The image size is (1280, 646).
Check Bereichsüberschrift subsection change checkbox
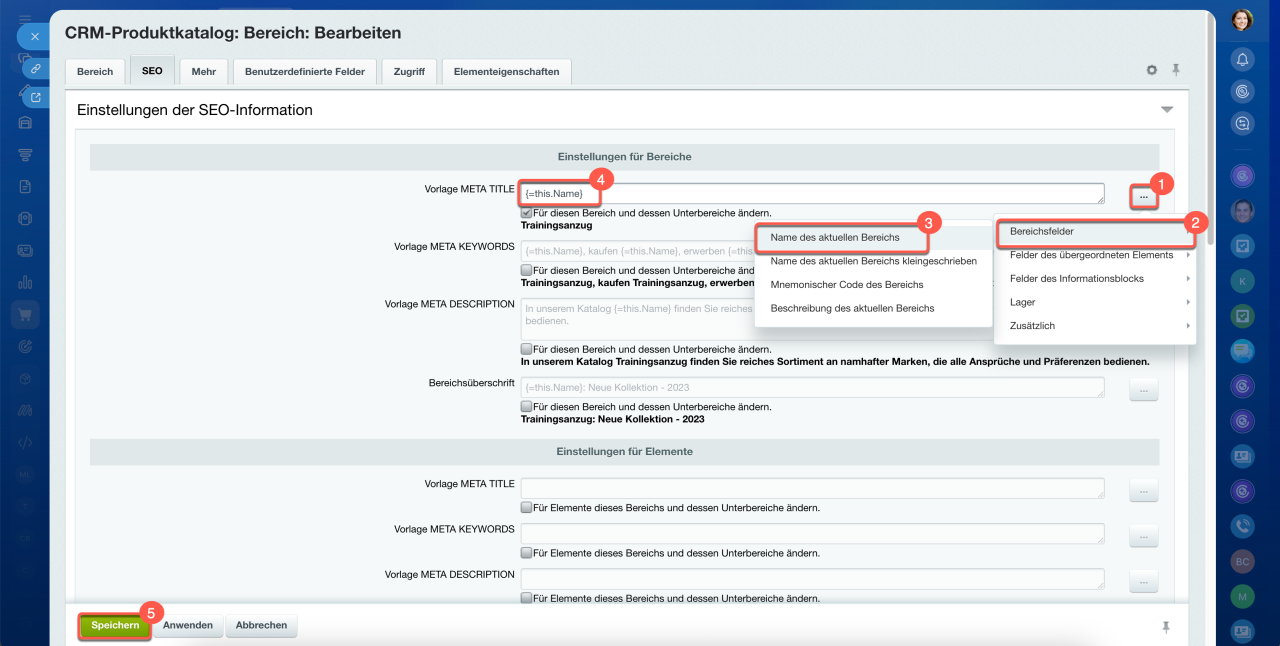(526, 407)
